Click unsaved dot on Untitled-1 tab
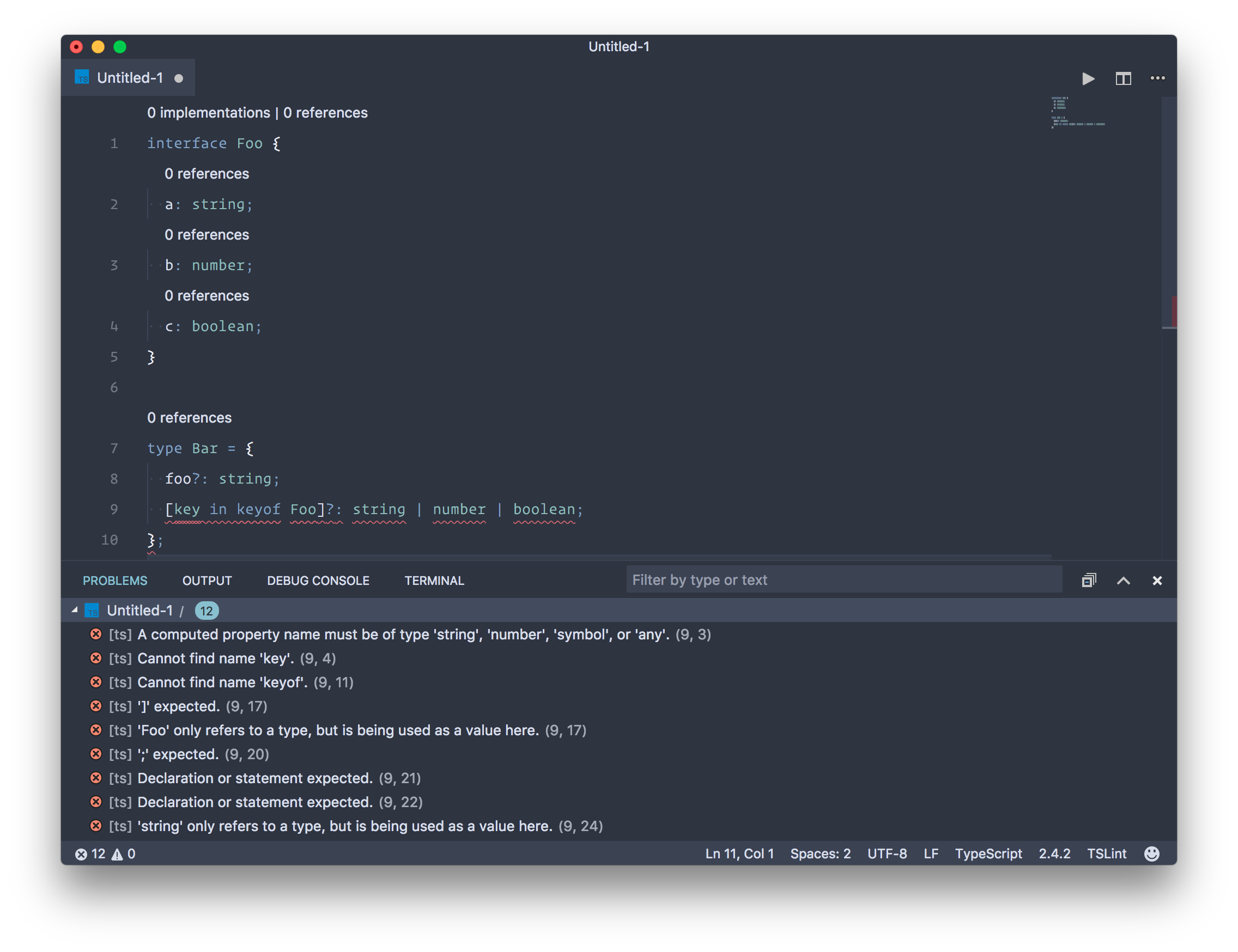The height and width of the screenshot is (952, 1238). (x=179, y=78)
